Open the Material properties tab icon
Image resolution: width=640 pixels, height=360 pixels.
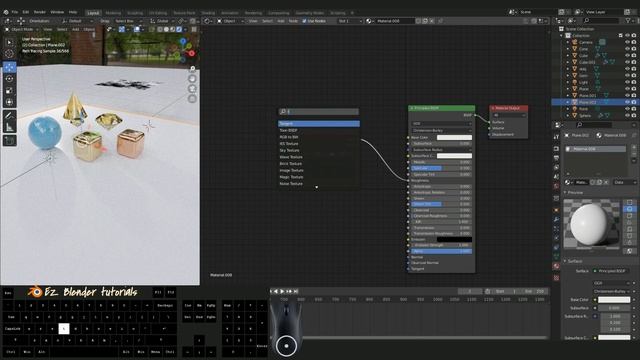point(556,266)
